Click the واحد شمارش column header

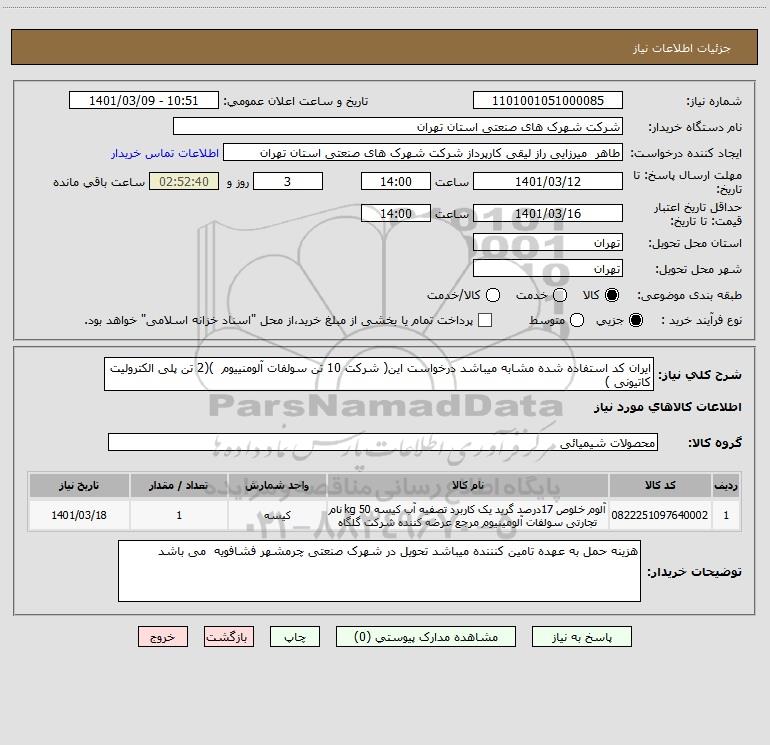pos(277,485)
